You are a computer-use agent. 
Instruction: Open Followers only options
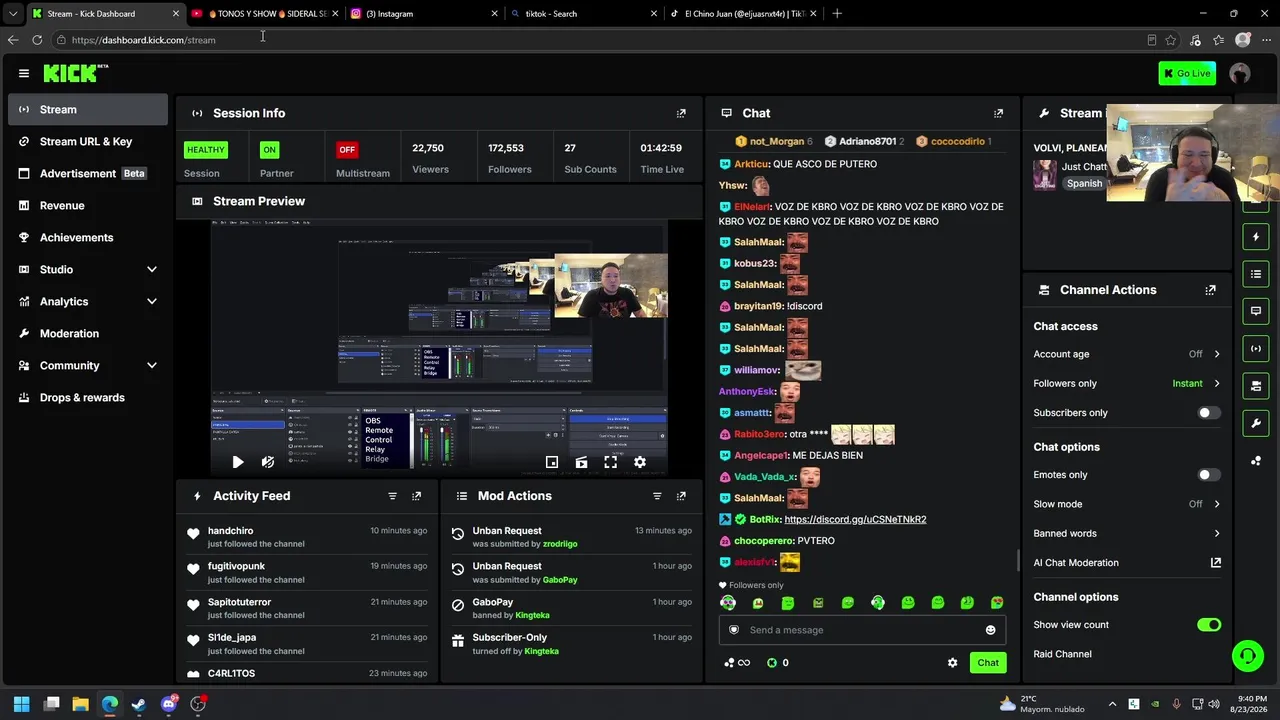[x=1127, y=383]
